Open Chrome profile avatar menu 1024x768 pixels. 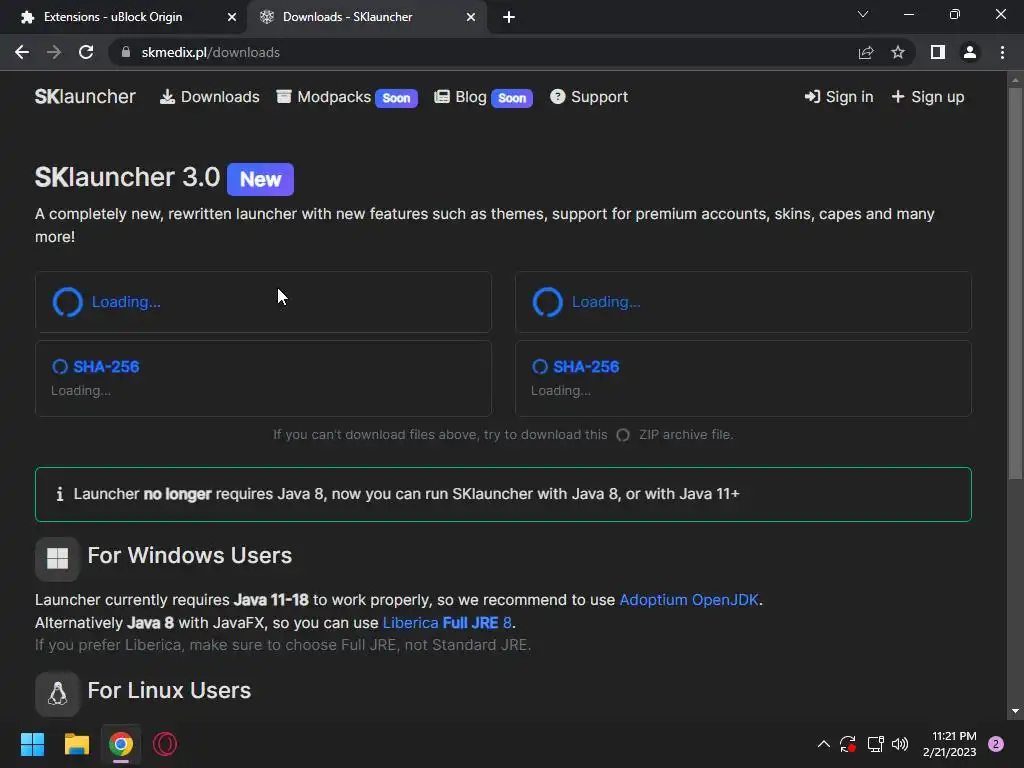point(970,52)
